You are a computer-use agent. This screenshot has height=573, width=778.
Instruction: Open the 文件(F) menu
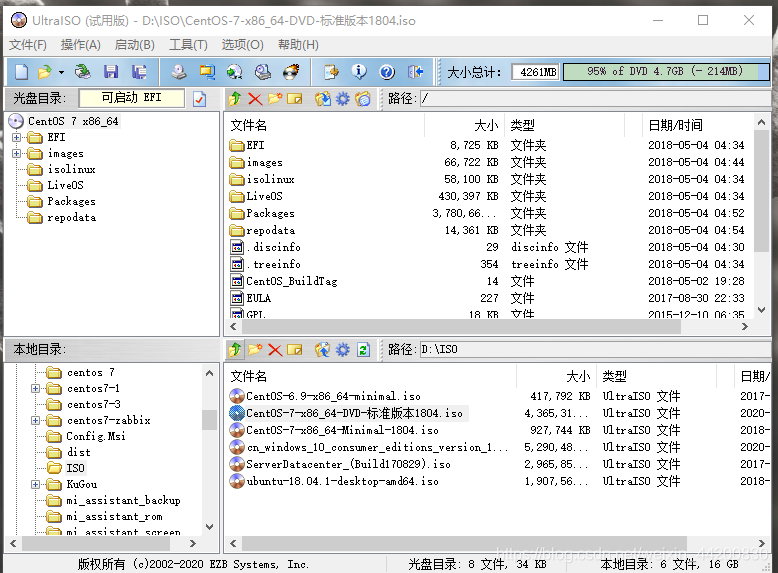coord(28,45)
